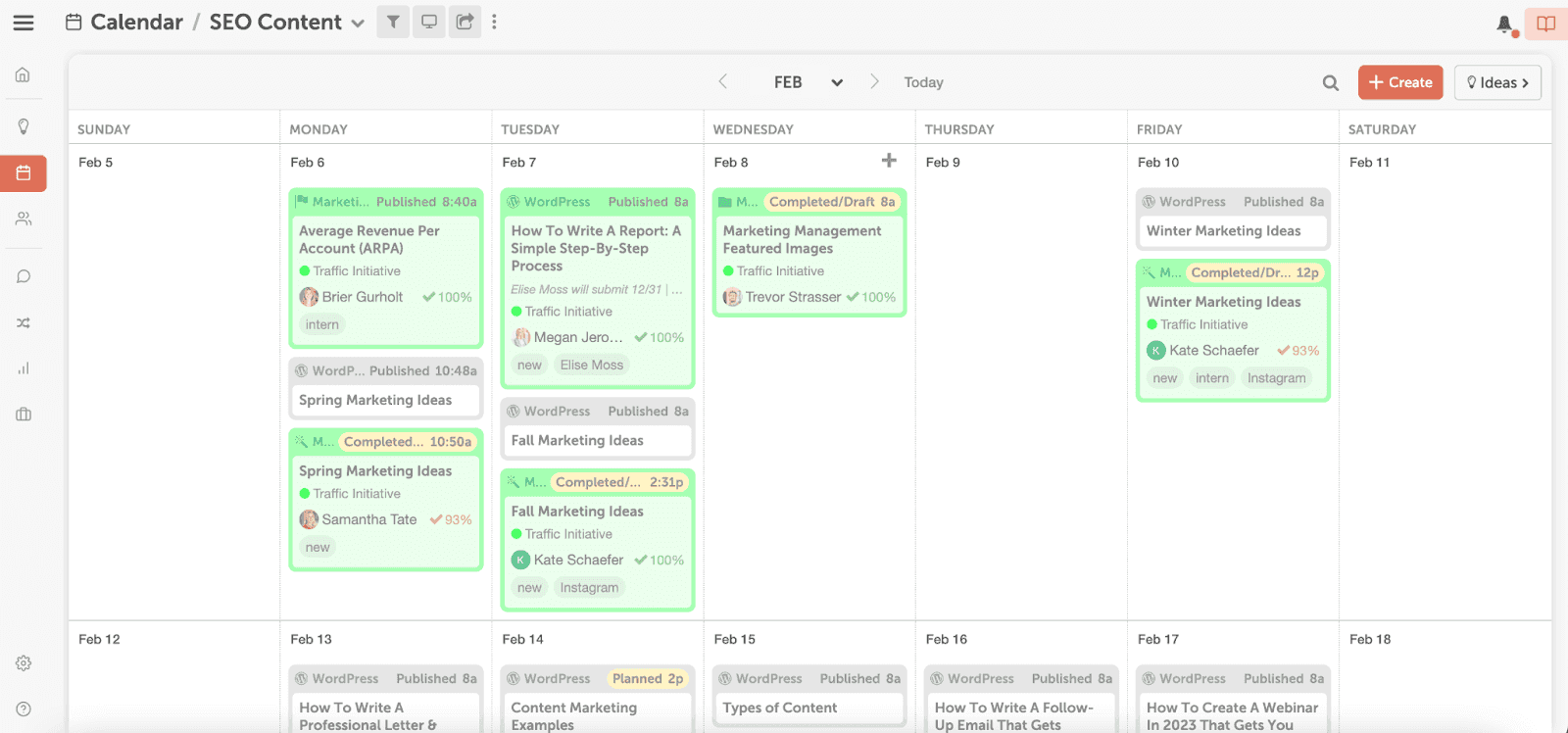
Task: Open the three-dot more options menu
Action: click(x=495, y=22)
